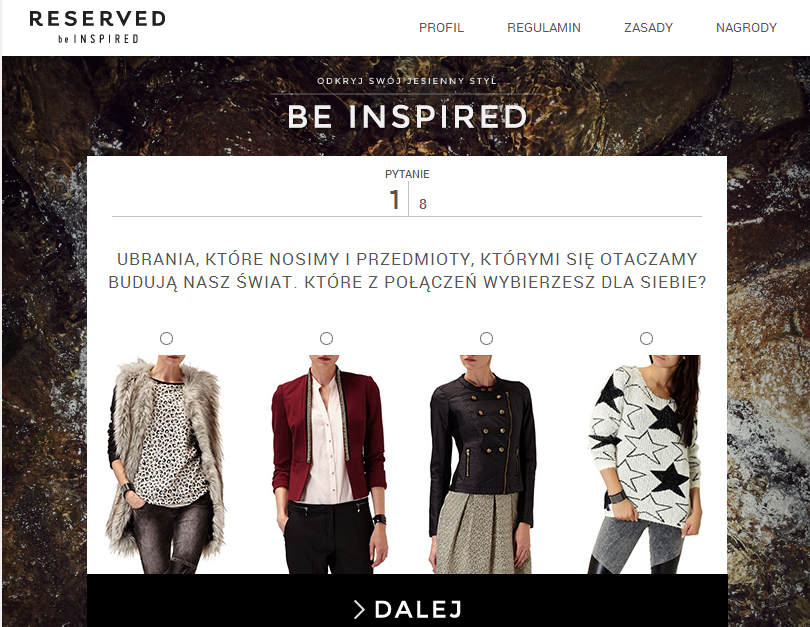
Task: Choose radio button above star sweater outfit
Action: (646, 338)
